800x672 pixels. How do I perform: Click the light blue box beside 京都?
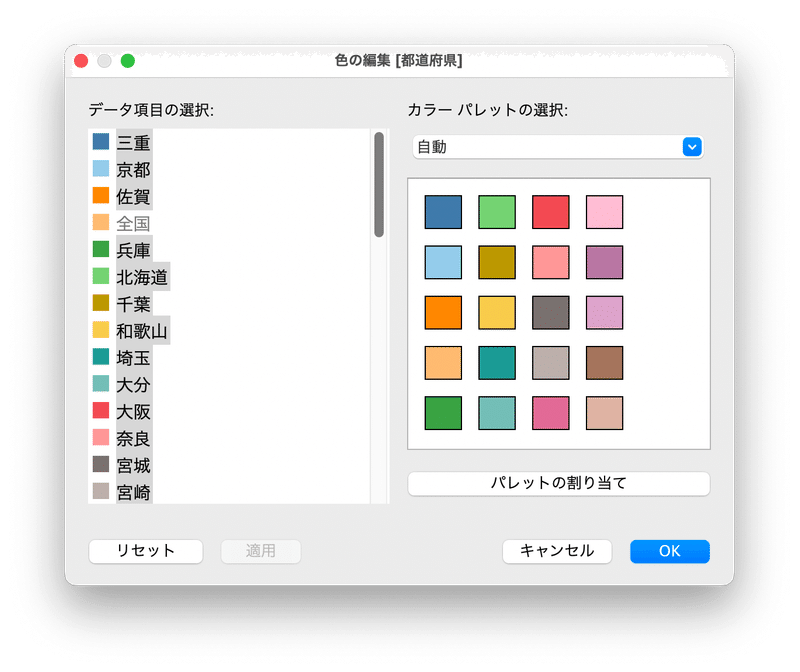[101, 168]
